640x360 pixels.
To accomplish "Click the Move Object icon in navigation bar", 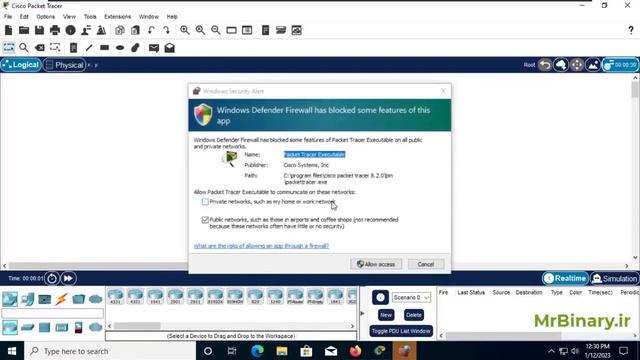I will tap(577, 65).
